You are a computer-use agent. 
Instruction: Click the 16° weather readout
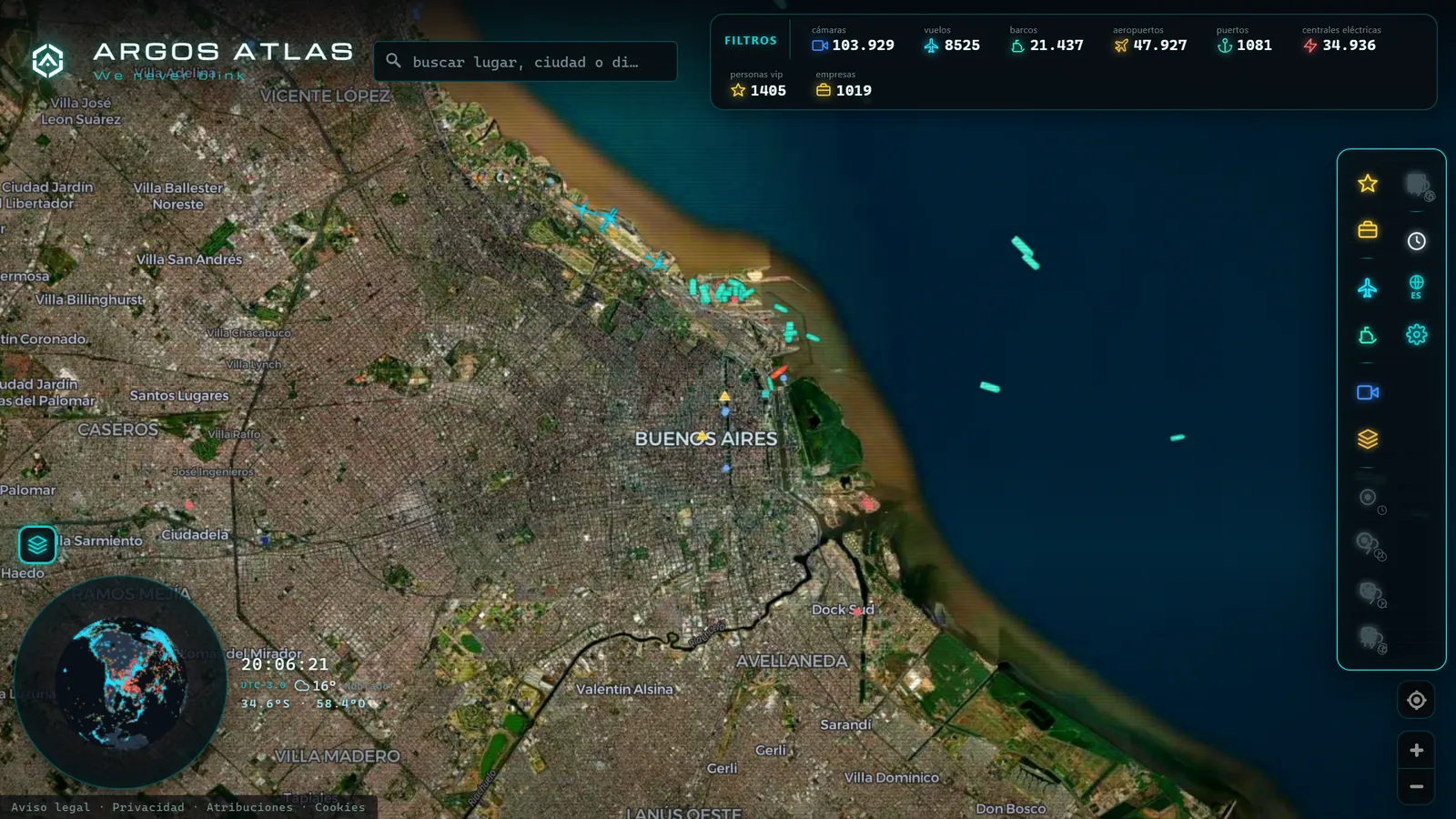click(x=315, y=685)
